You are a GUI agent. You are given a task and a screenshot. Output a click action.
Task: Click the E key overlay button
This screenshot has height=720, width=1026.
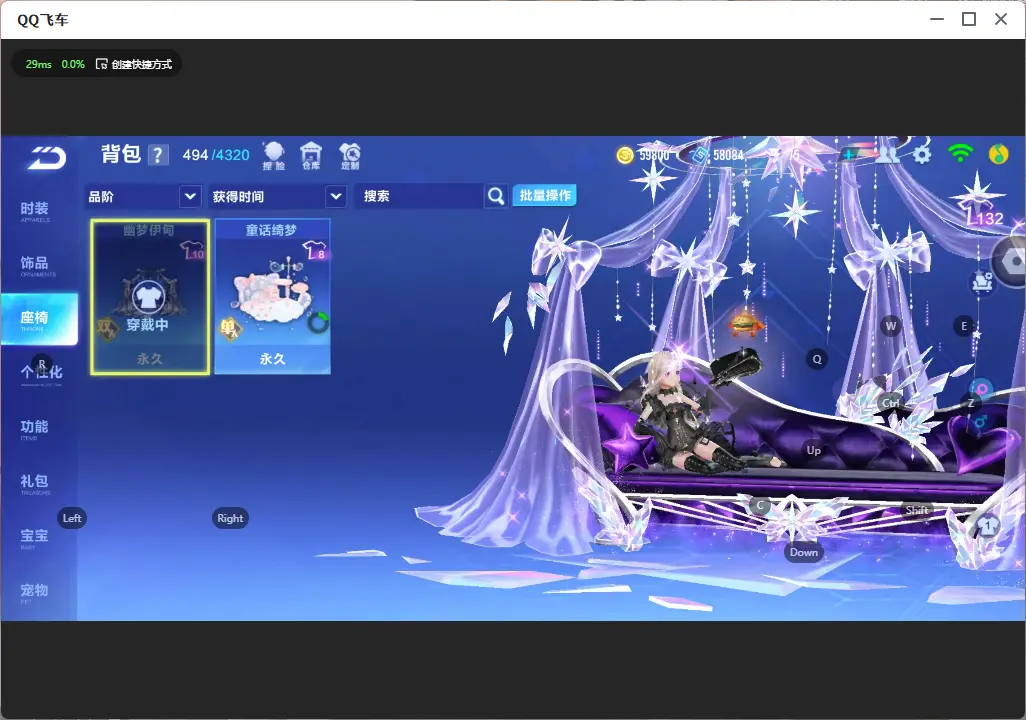[964, 326]
